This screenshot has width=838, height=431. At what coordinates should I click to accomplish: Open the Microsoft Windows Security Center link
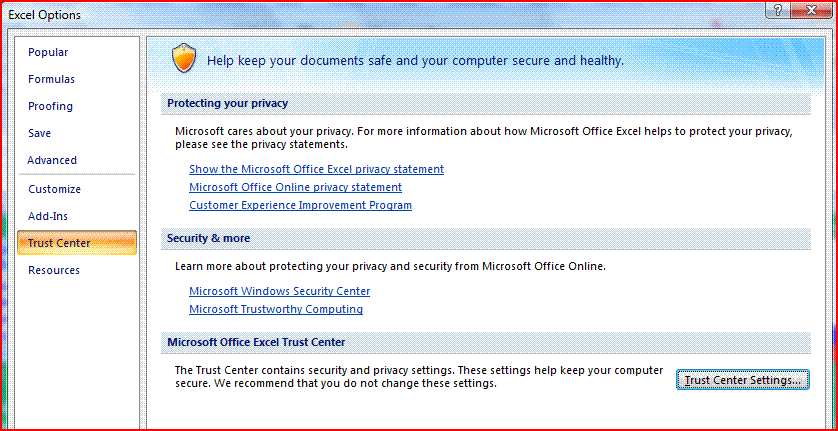coord(279,292)
